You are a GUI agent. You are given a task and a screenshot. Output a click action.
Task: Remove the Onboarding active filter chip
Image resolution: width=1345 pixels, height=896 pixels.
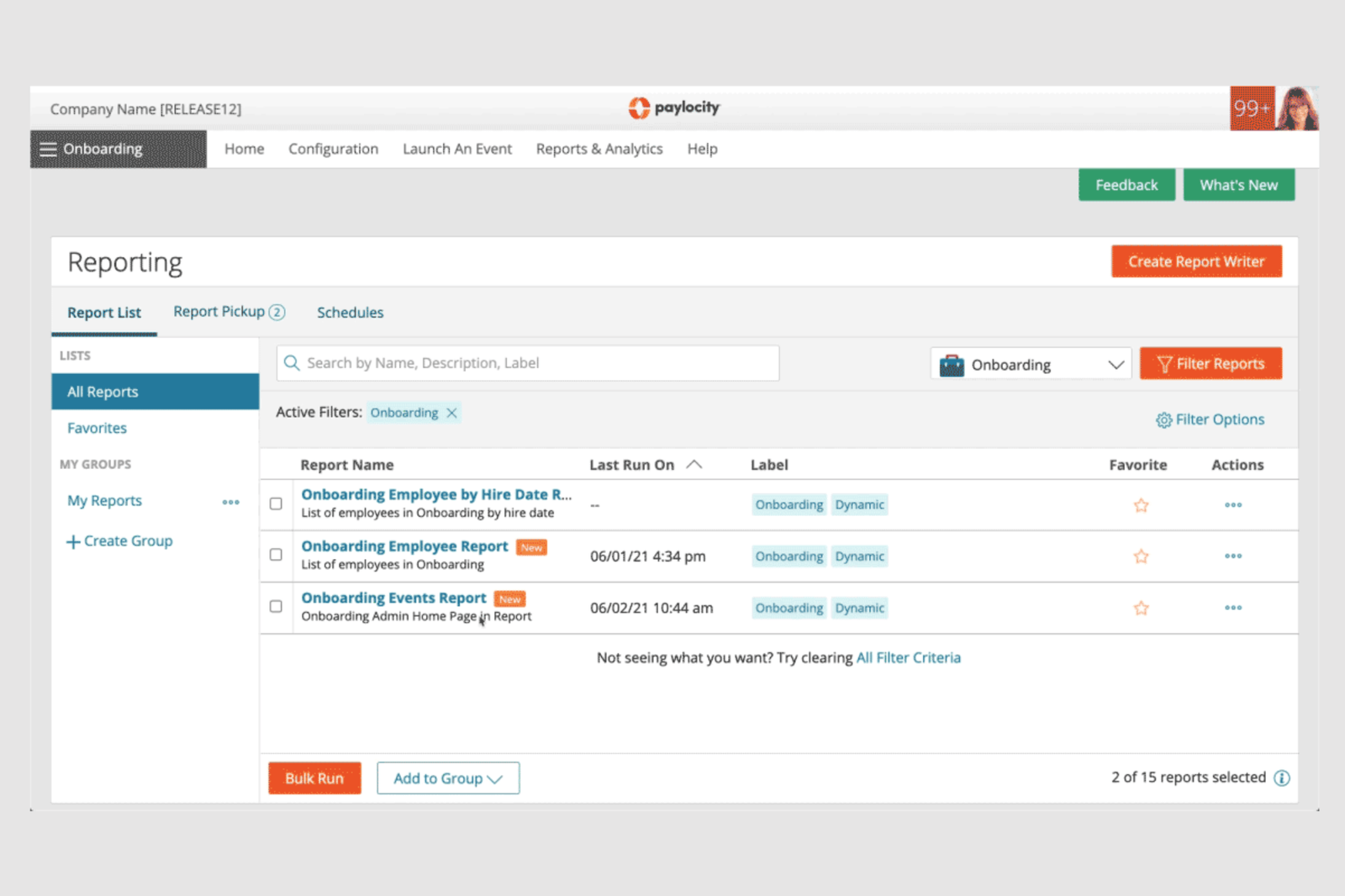click(452, 413)
